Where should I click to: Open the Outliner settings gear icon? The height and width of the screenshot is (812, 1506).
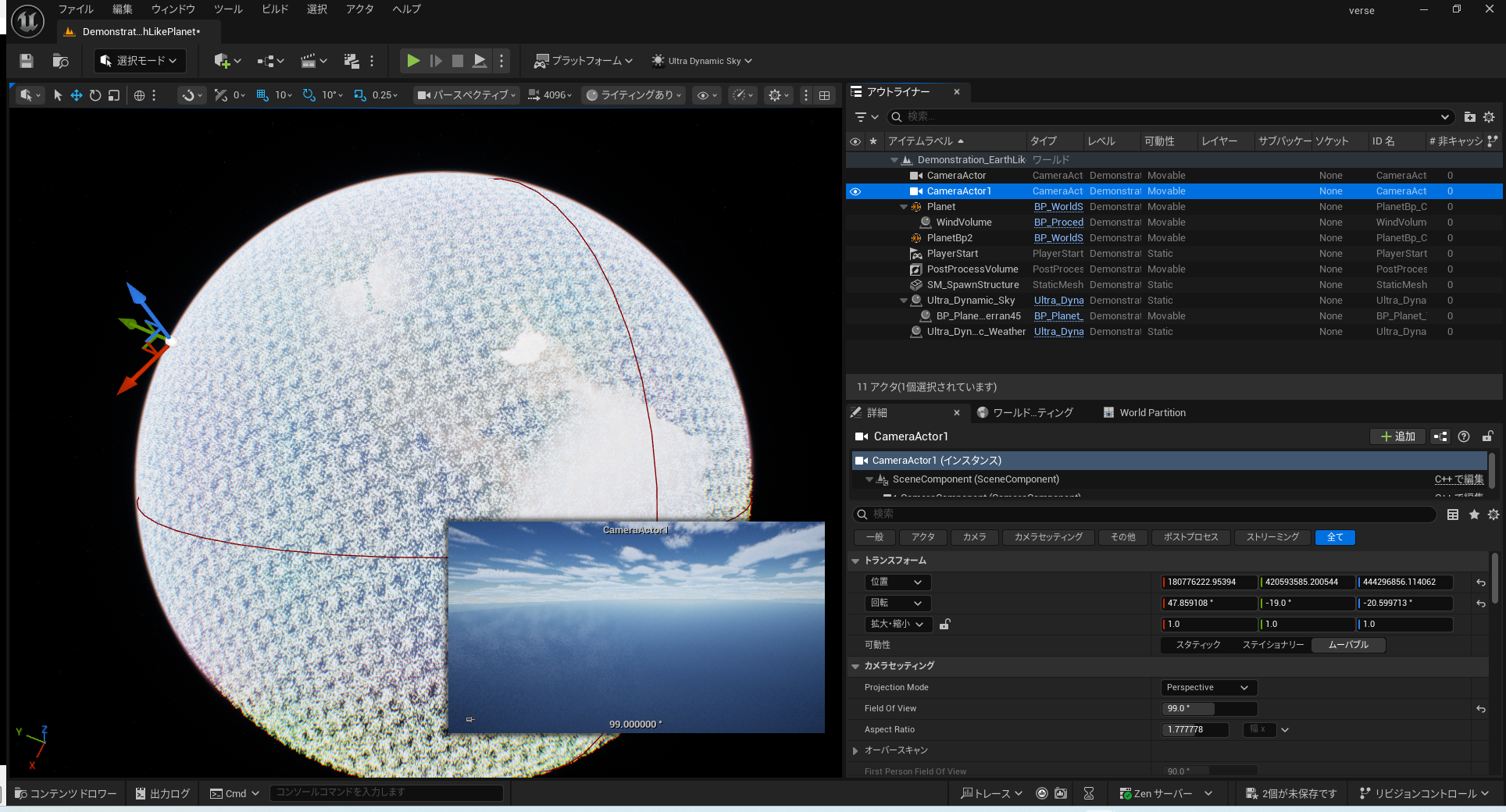pyautogui.click(x=1489, y=117)
